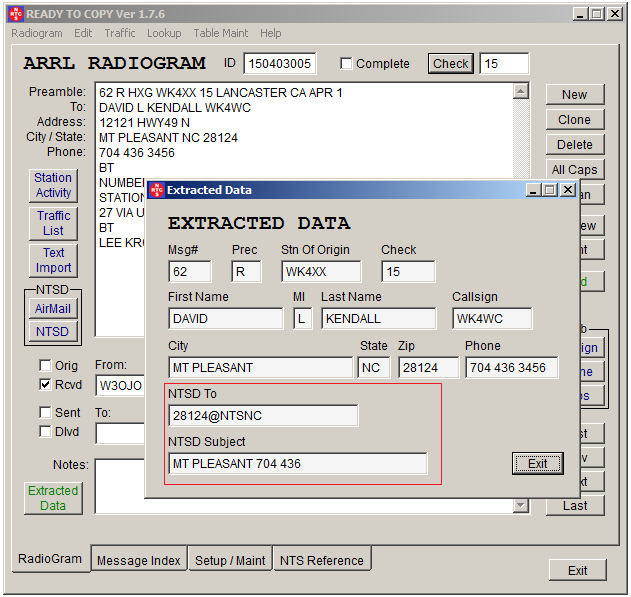Click the Stn Of Origin field
This screenshot has width=631, height=597.
[x=321, y=272]
